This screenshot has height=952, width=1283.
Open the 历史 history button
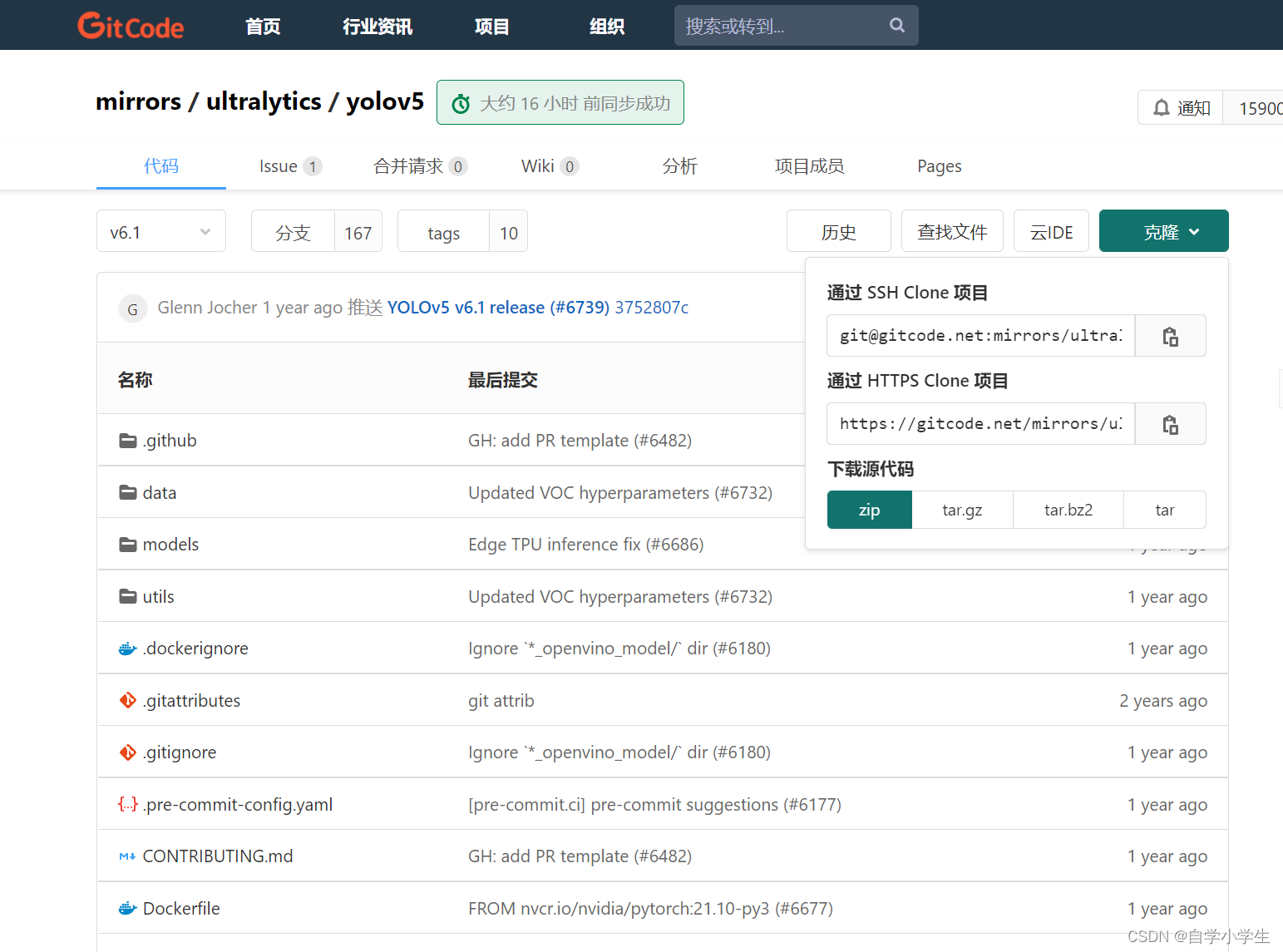pos(839,231)
